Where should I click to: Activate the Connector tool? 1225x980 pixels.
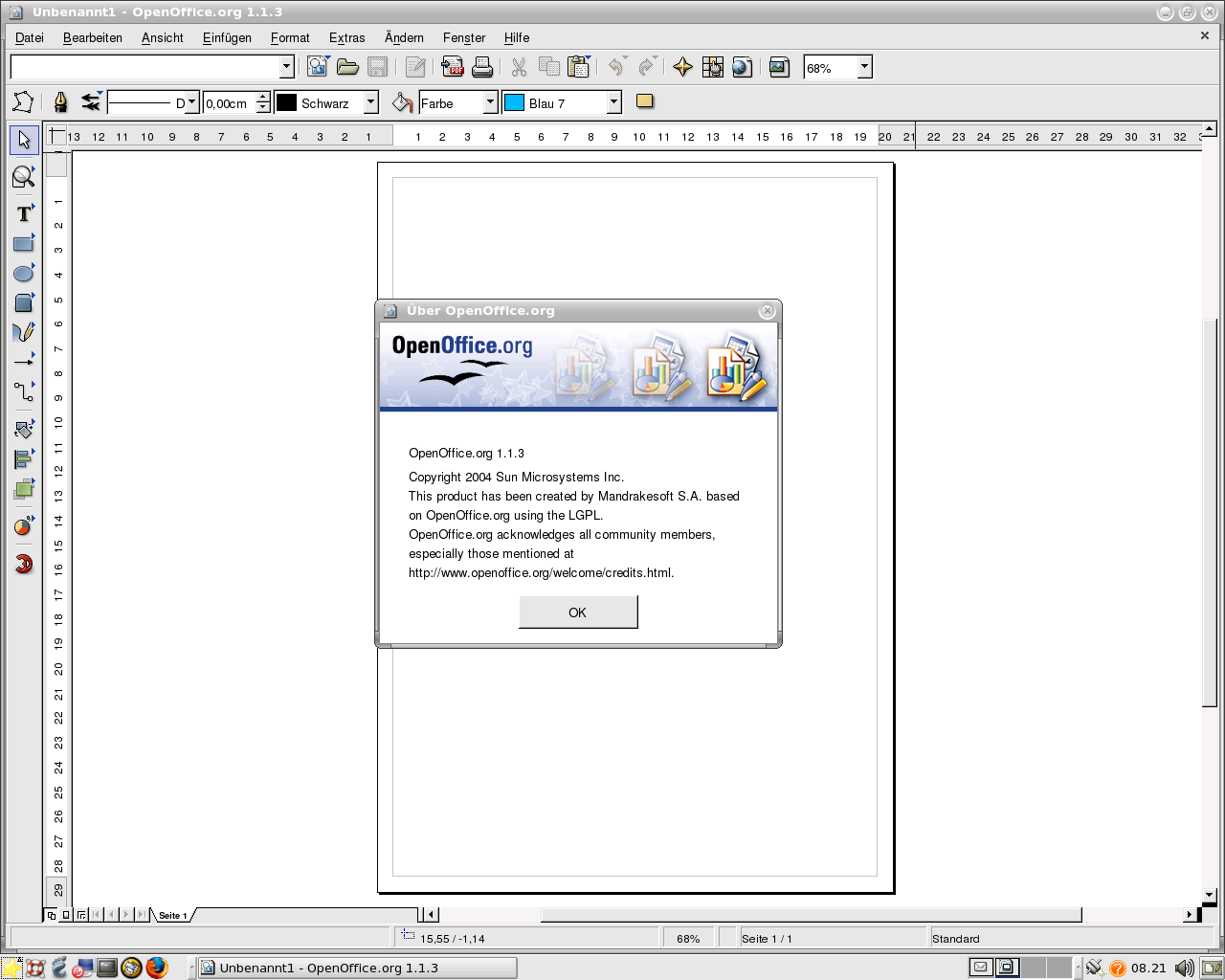tap(24, 391)
